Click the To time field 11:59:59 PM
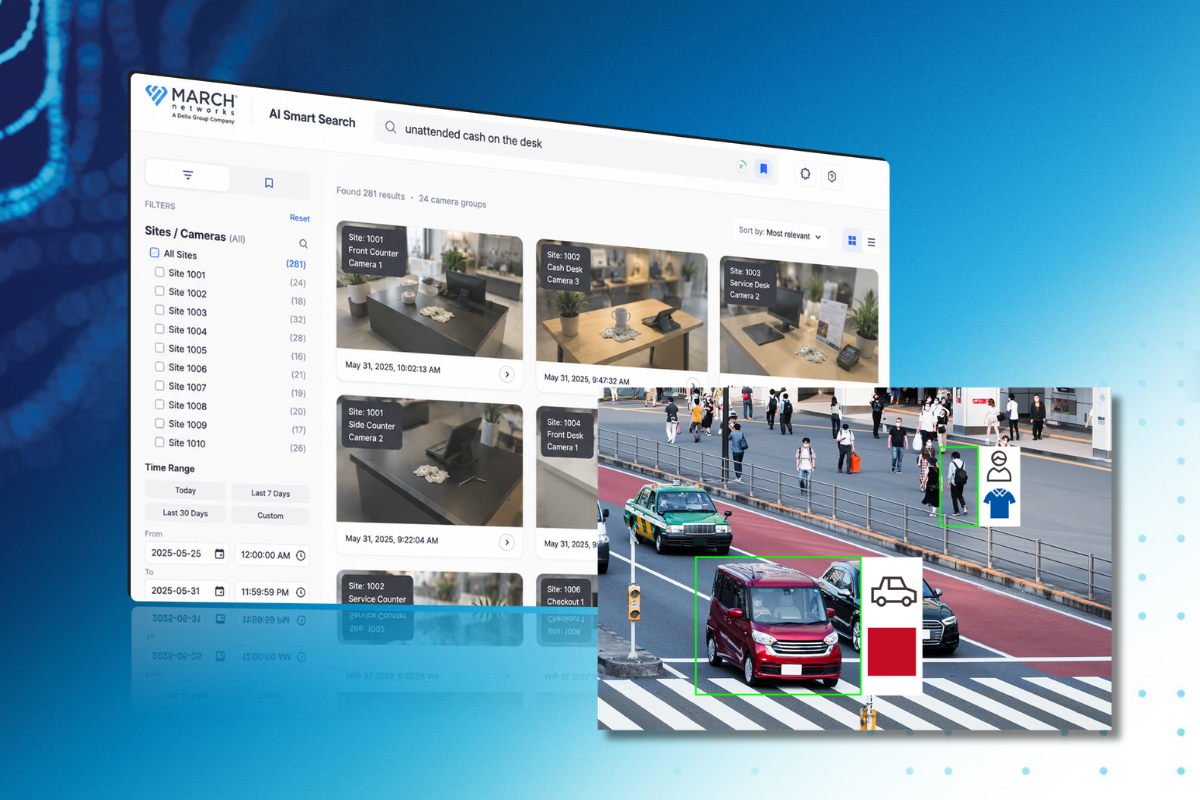Viewport: 1200px width, 800px height. (x=272, y=592)
